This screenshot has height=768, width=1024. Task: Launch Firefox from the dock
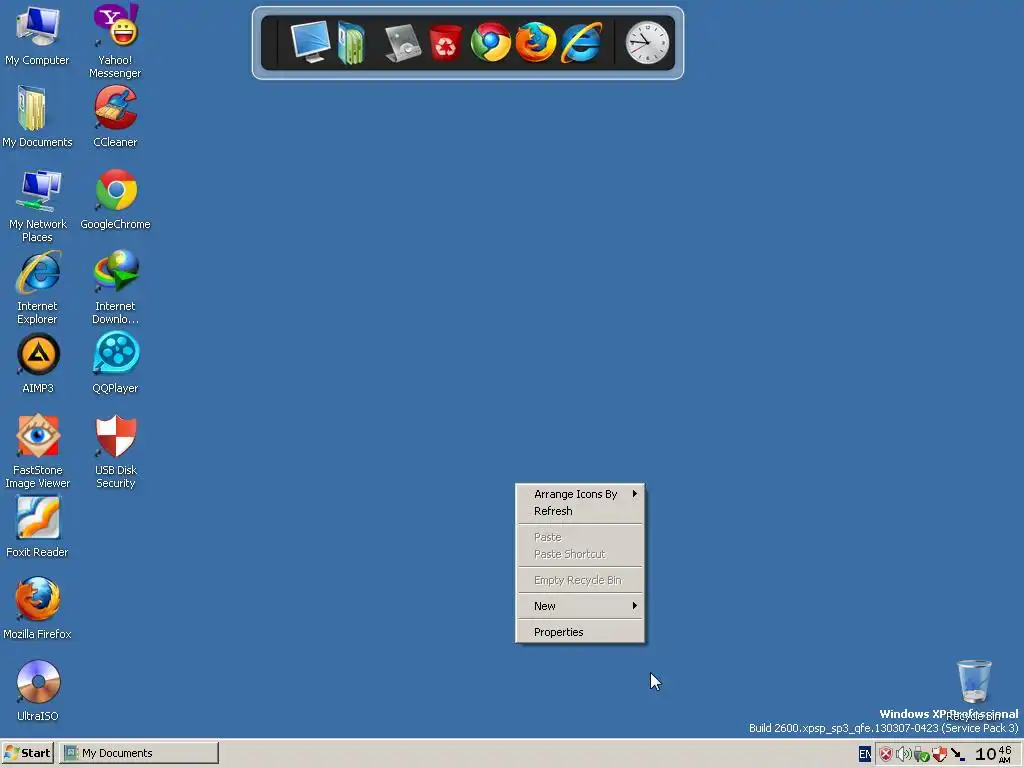tap(536, 42)
